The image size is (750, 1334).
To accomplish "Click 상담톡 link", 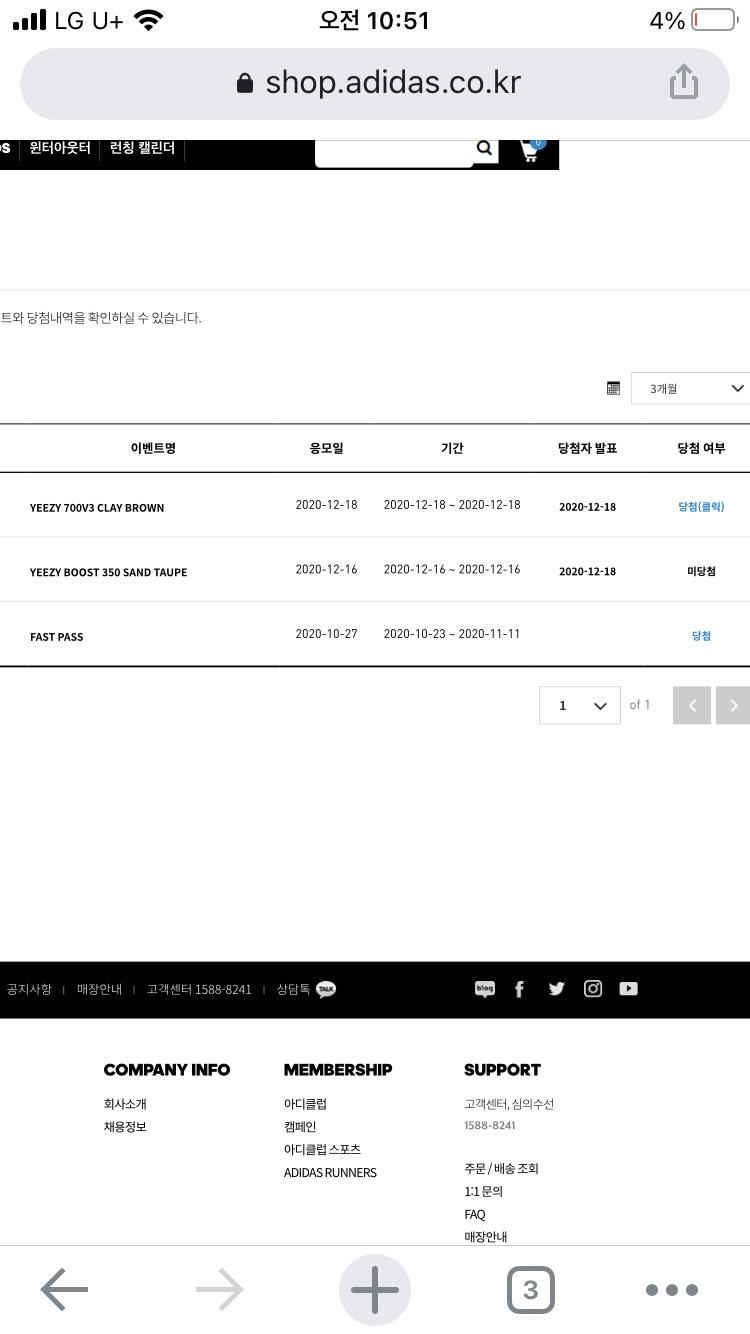I will tap(293, 989).
